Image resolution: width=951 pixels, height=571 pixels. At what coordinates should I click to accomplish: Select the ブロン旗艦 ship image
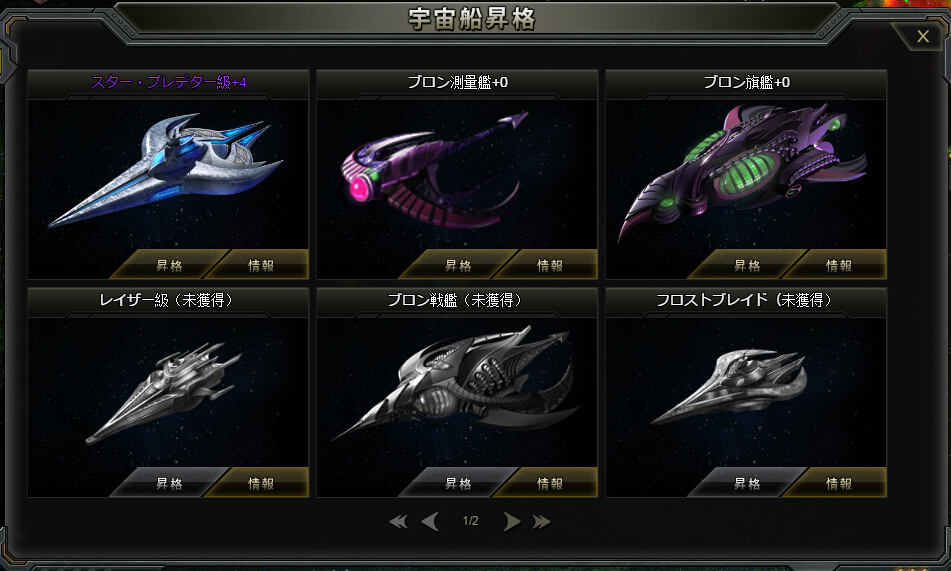pos(742,171)
